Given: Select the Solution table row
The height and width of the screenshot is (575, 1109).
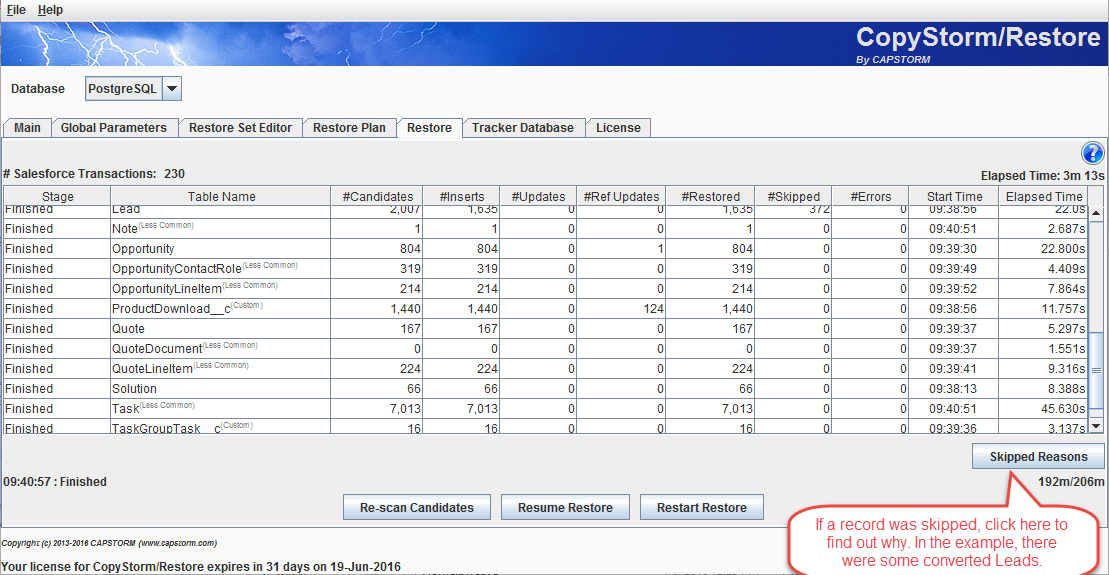Looking at the screenshot, I should (546, 388).
